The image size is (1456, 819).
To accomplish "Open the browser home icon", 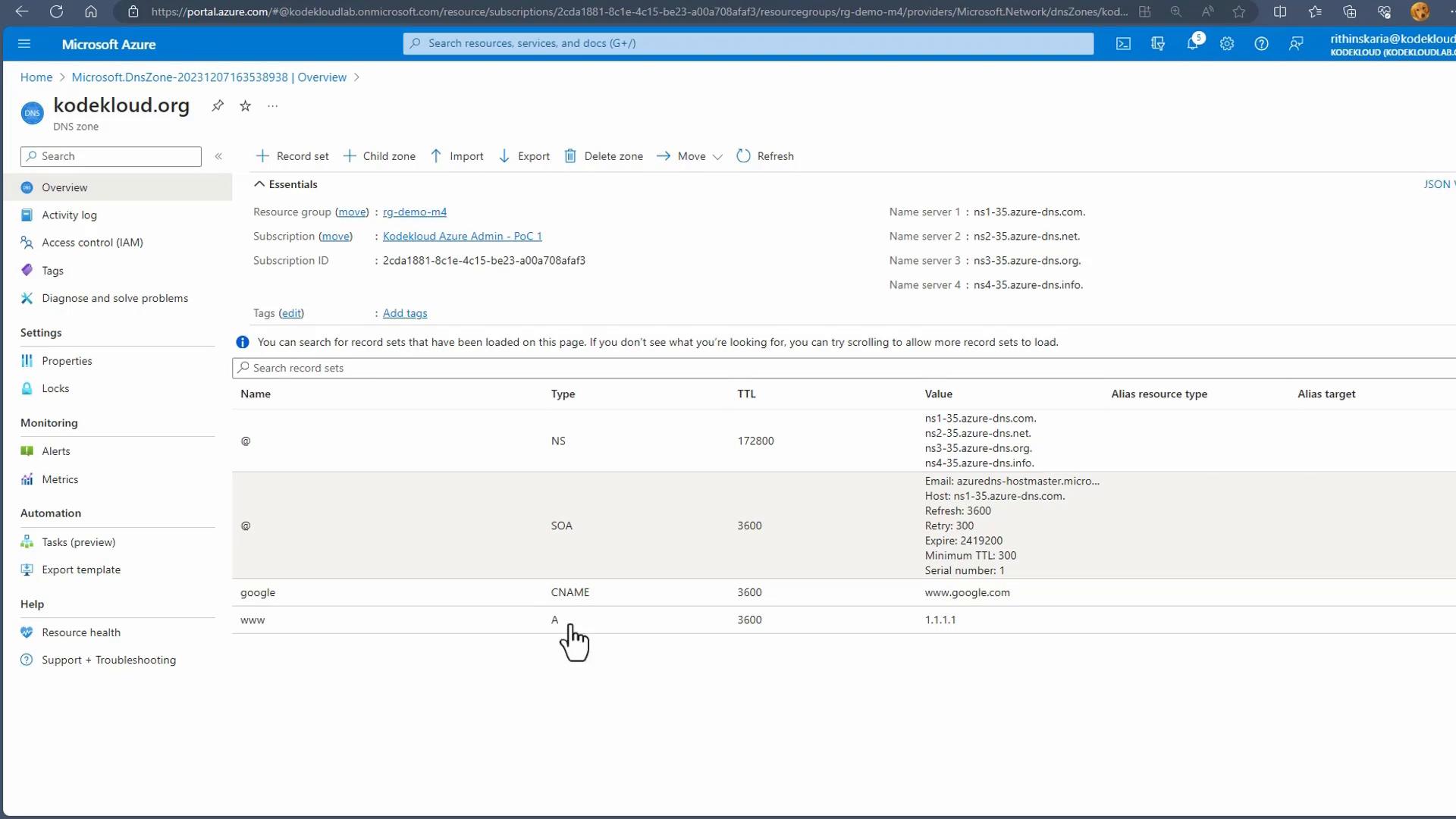I will tap(91, 11).
